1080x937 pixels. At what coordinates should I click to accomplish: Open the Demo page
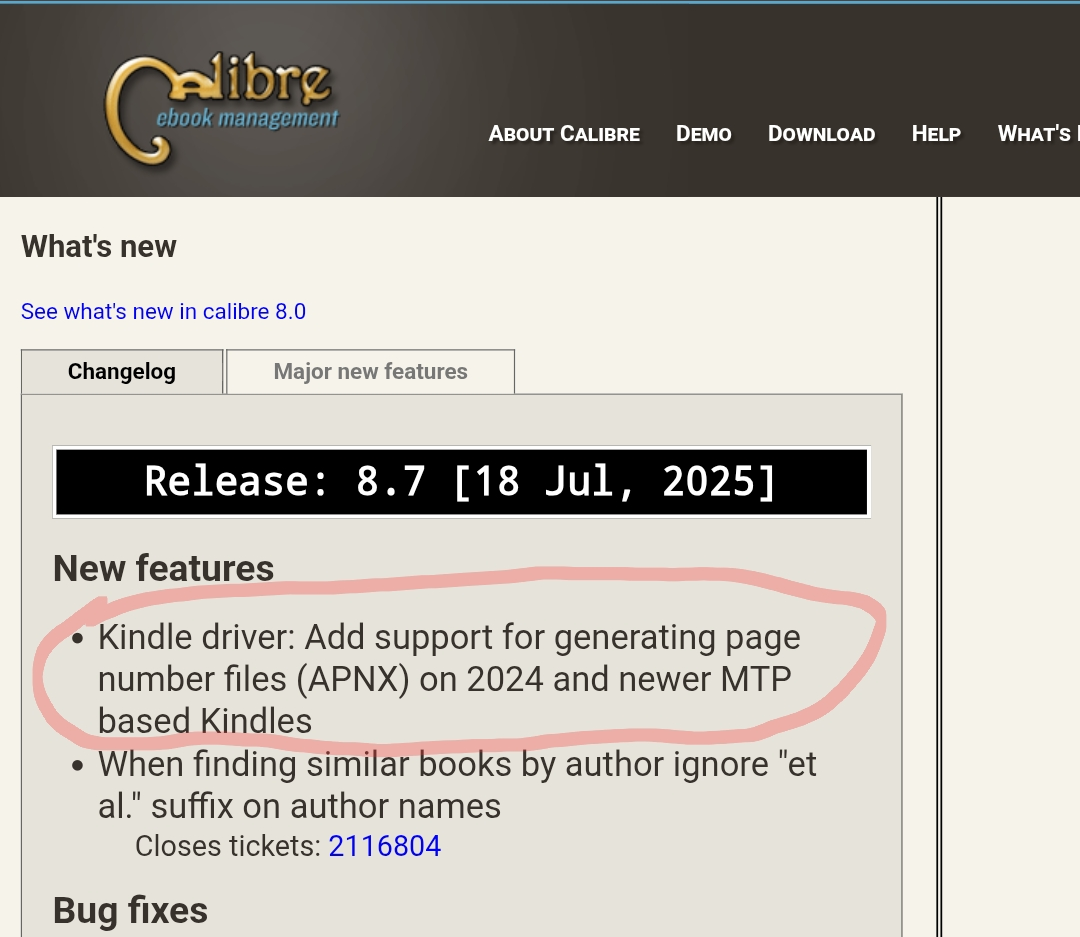[x=703, y=134]
